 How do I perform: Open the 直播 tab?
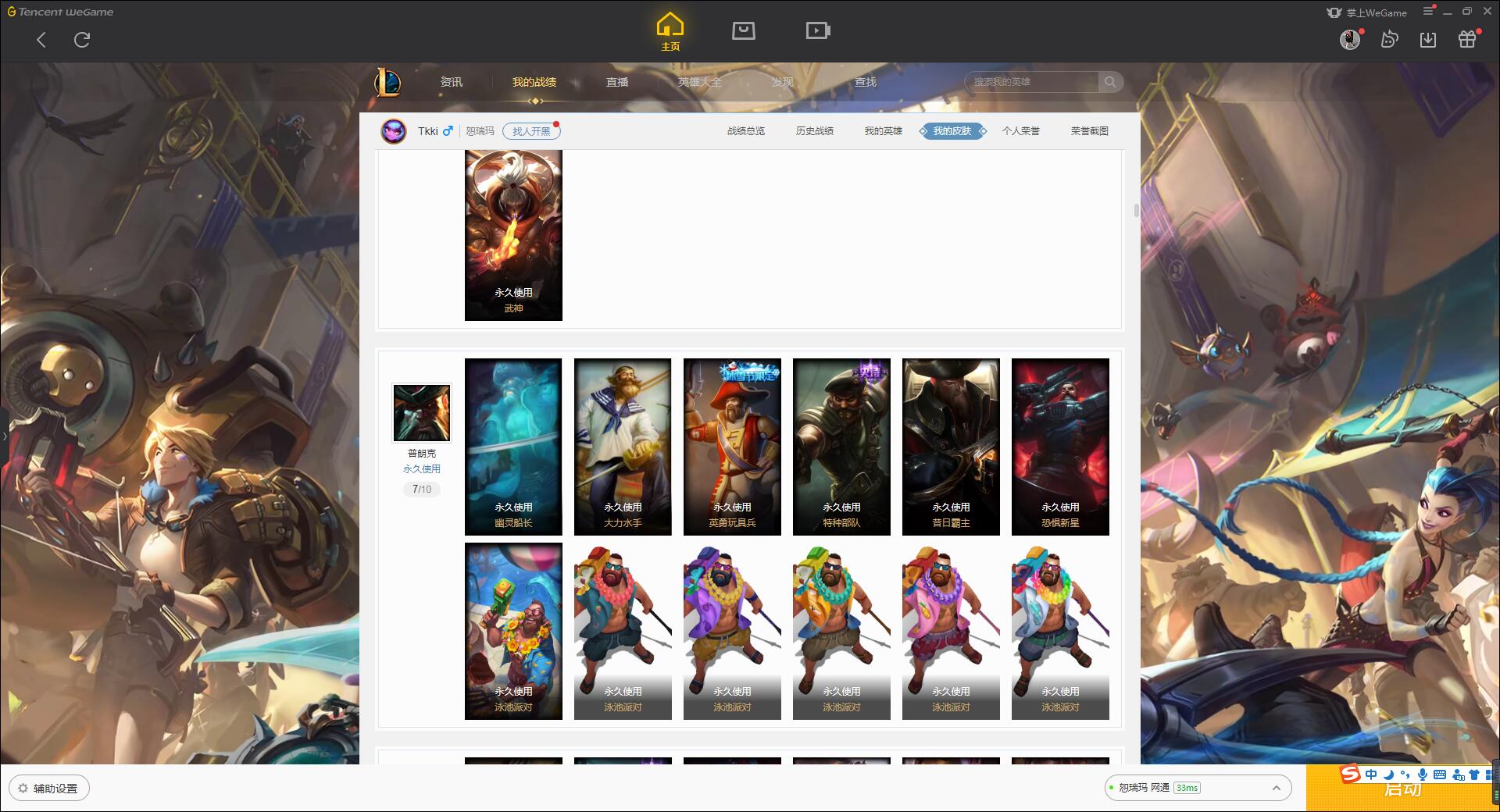(x=617, y=82)
